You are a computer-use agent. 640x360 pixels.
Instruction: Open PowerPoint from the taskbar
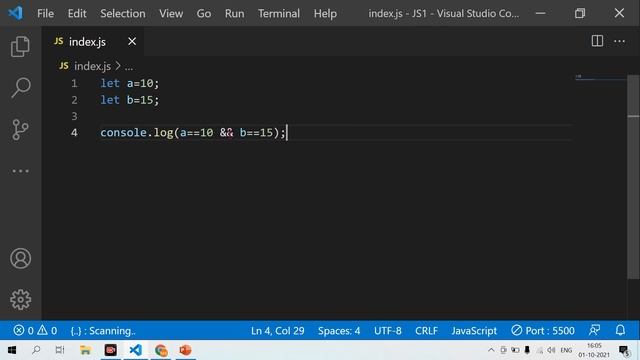(x=186, y=350)
